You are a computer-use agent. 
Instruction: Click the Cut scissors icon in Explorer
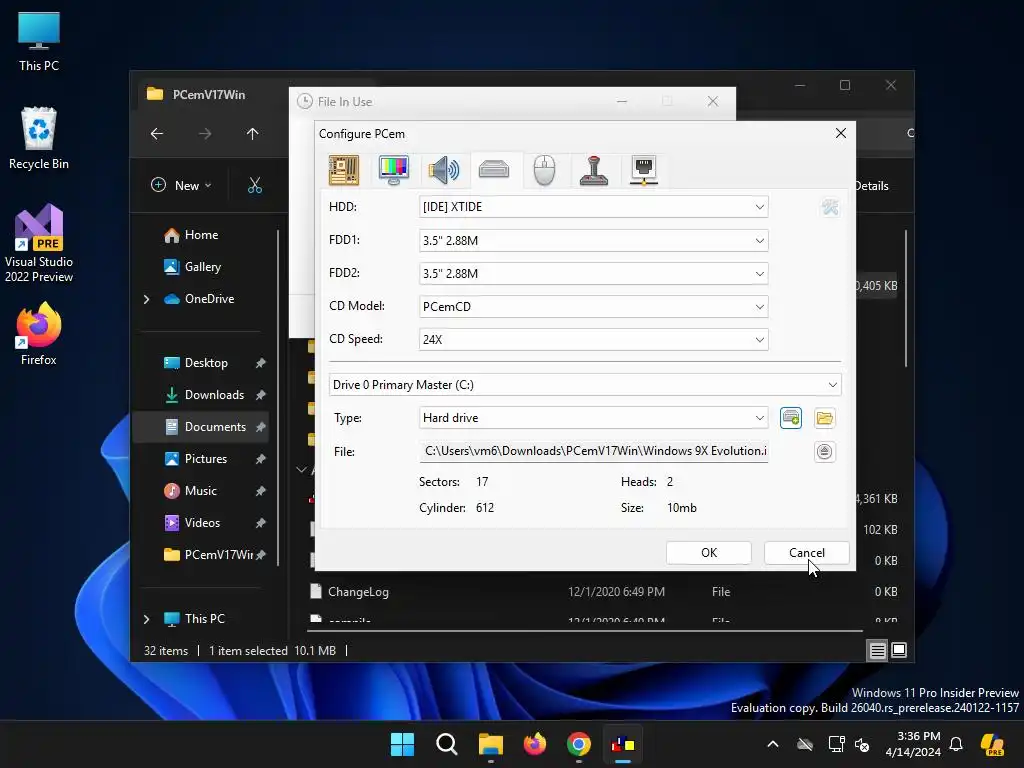[x=255, y=185]
